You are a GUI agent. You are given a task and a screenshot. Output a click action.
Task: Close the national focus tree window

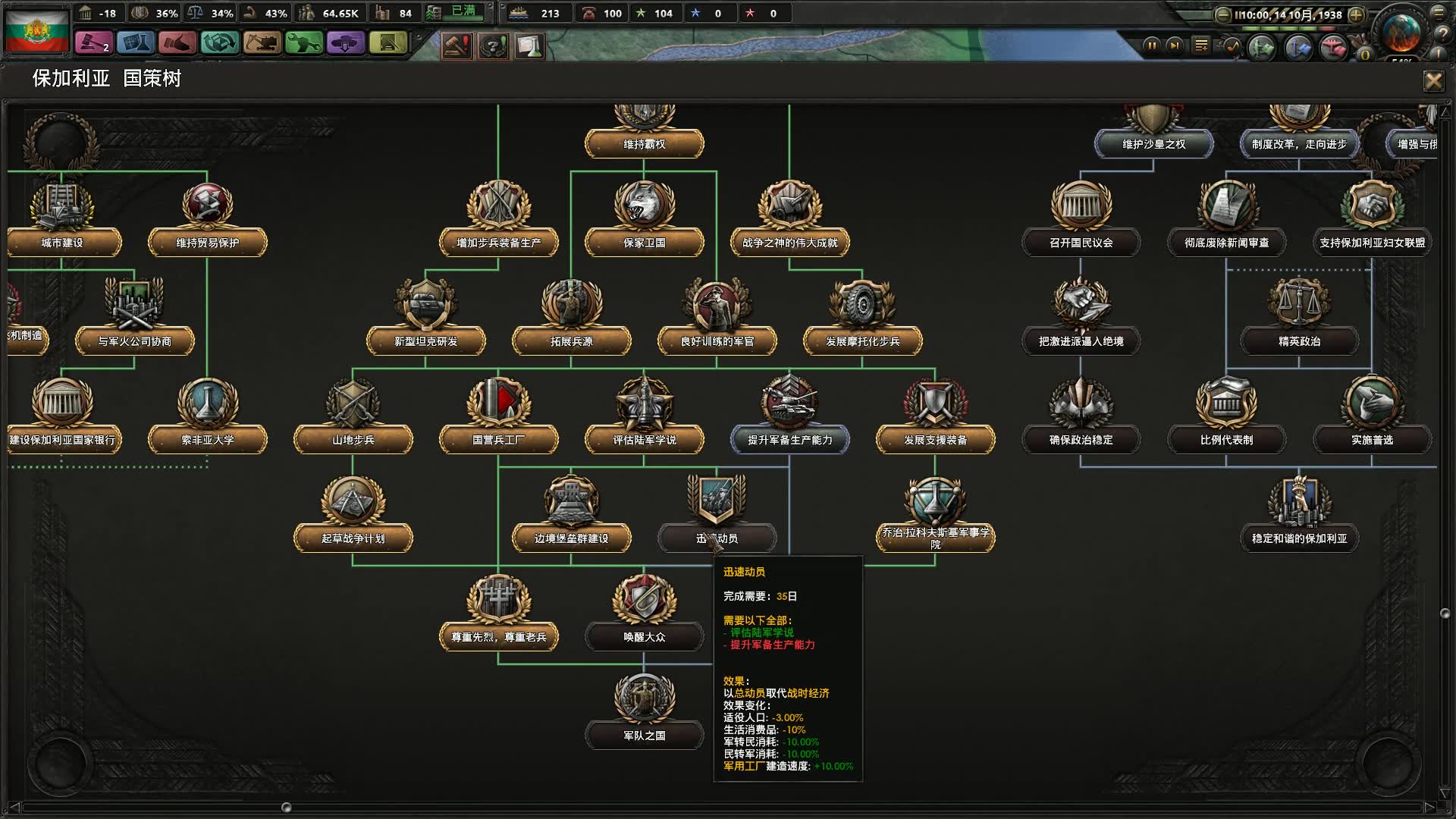(1433, 80)
